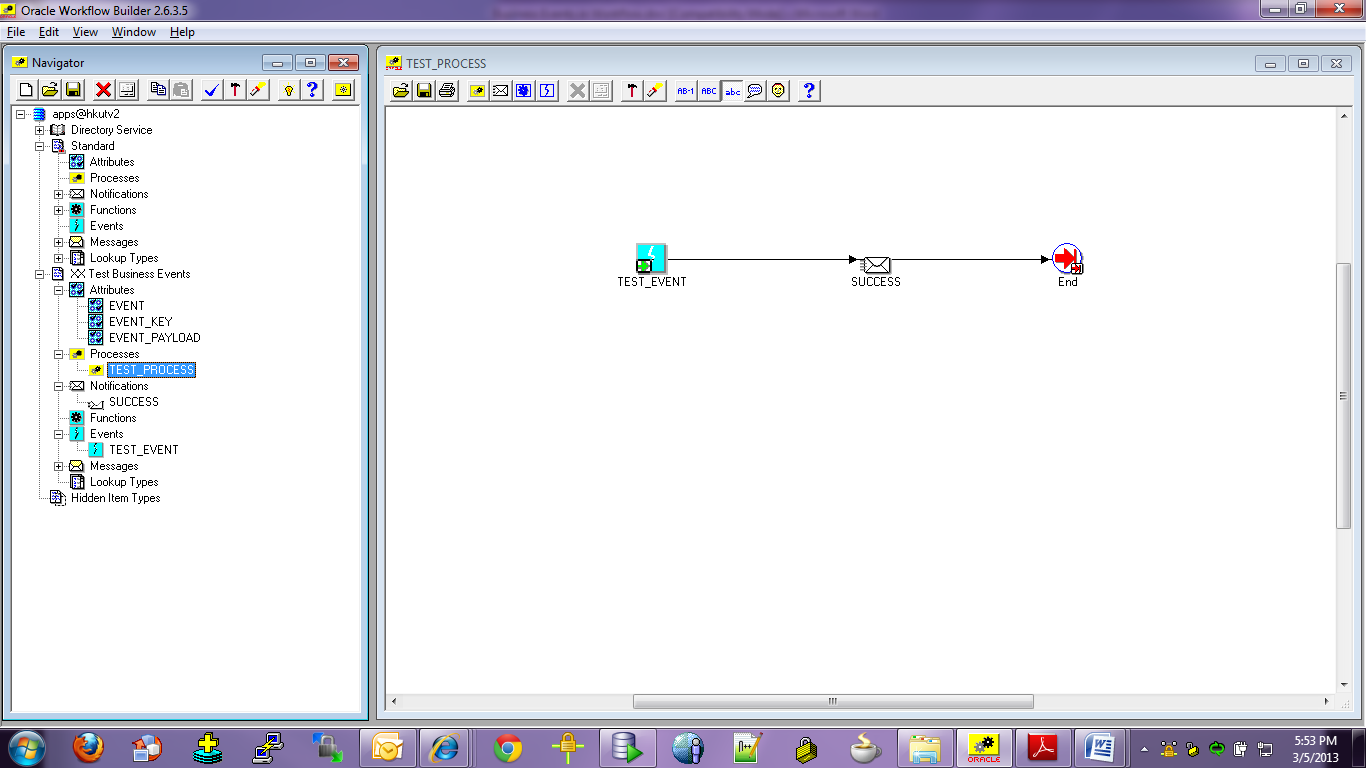Viewport: 1366px width, 768px height.
Task: Expand Standard Lookup Types branch
Action: pyautogui.click(x=59, y=258)
